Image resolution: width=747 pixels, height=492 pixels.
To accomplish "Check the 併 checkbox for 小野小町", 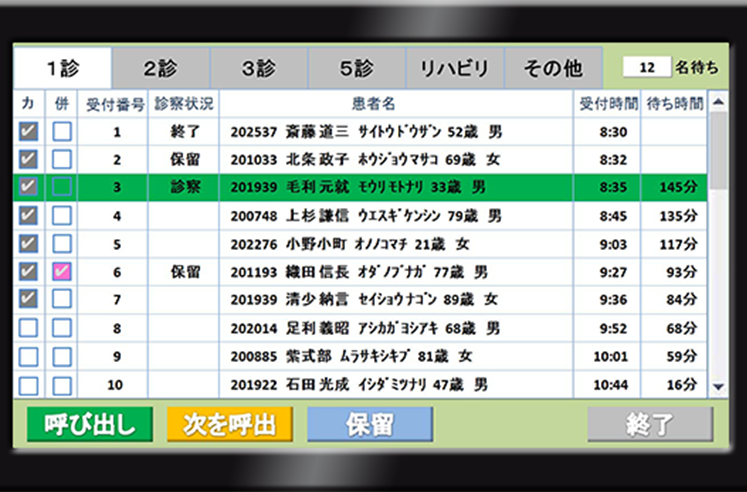I will 62,244.
